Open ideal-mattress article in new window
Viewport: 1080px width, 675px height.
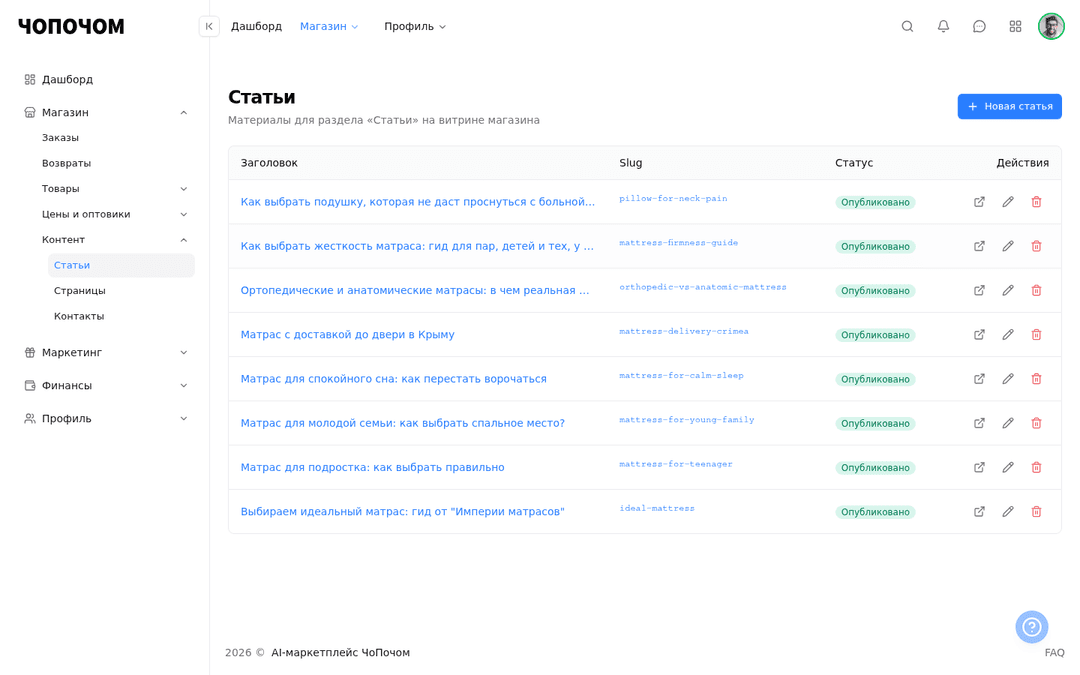point(979,512)
